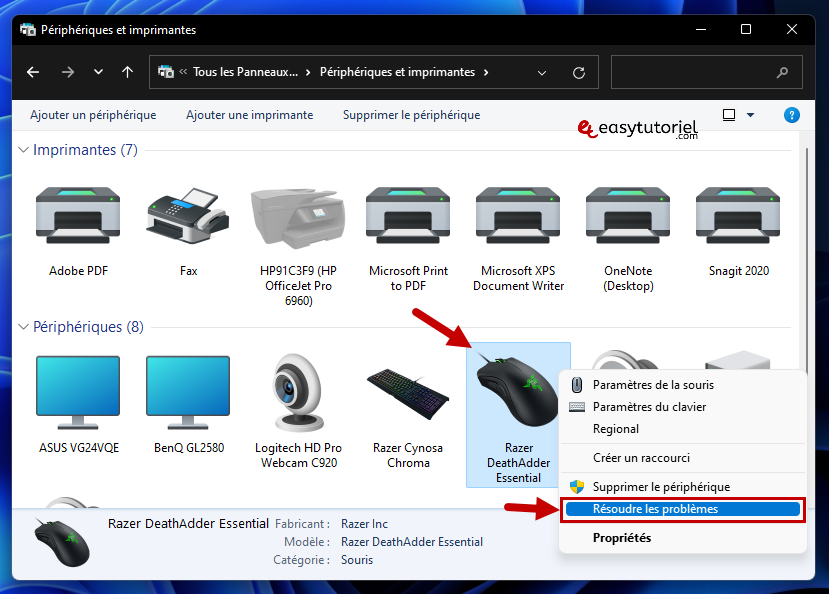Image resolution: width=829 pixels, height=594 pixels.
Task: Close the Périphériques et imprimantes window
Action: 791,30
